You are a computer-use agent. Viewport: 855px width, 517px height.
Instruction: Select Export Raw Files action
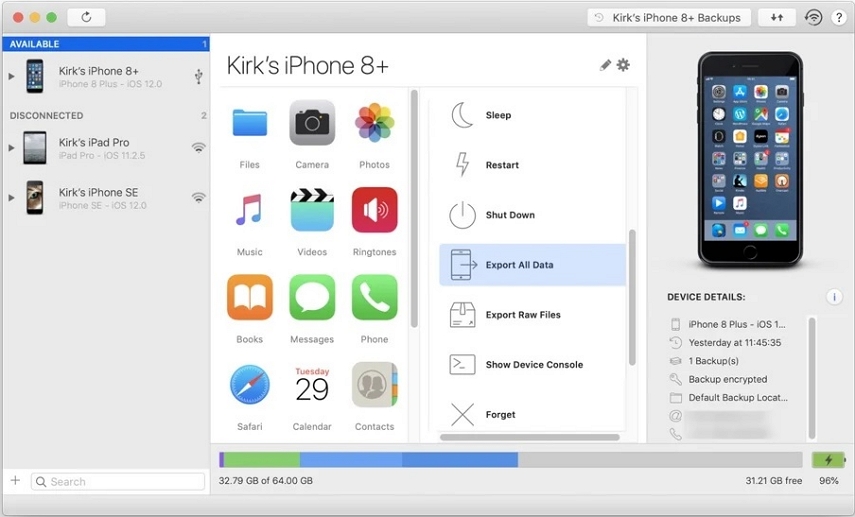click(532, 315)
